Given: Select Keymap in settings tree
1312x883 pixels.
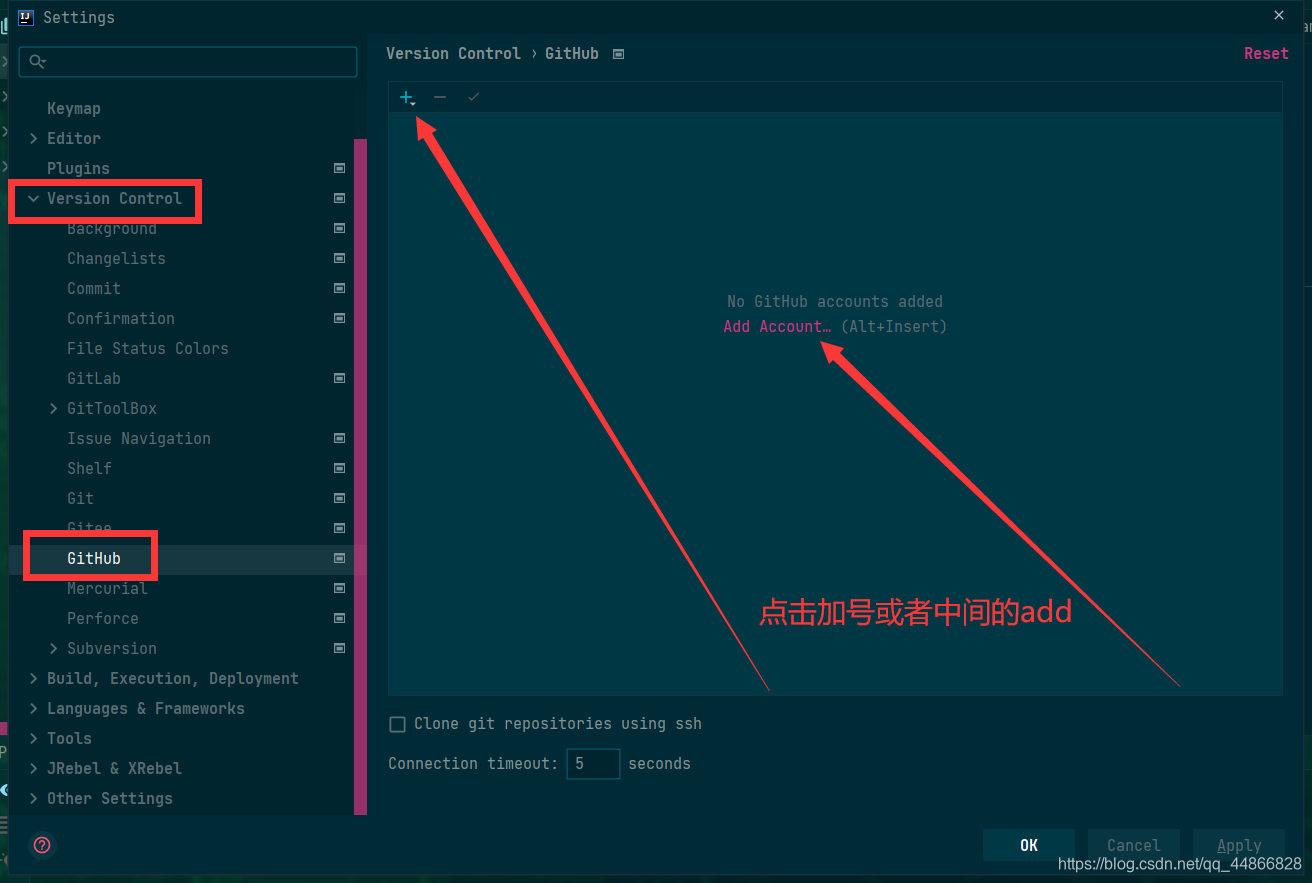Looking at the screenshot, I should coord(74,108).
